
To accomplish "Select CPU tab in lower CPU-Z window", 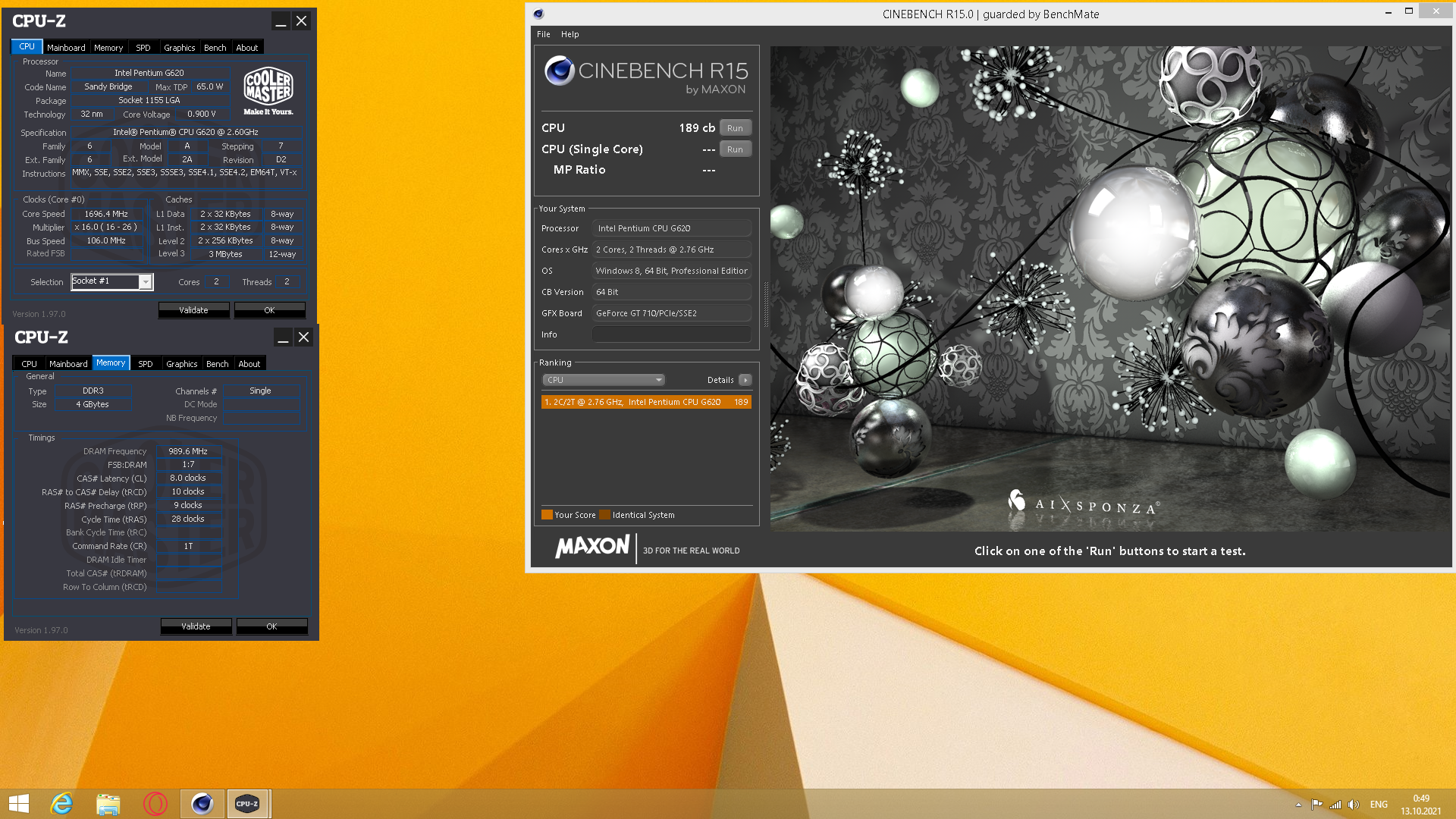I will click(x=30, y=363).
